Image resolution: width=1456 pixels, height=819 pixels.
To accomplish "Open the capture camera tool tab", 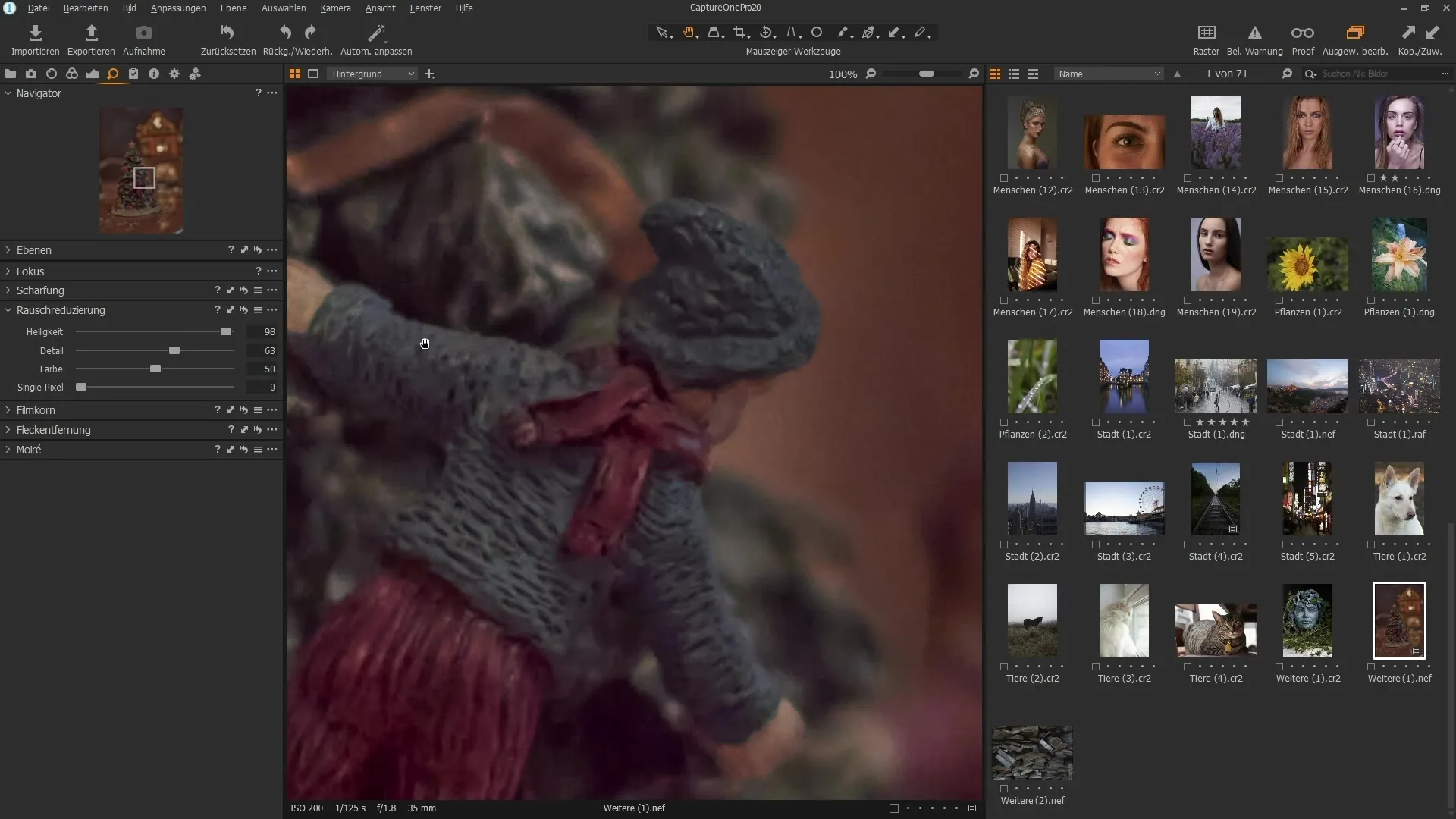I will tap(31, 74).
